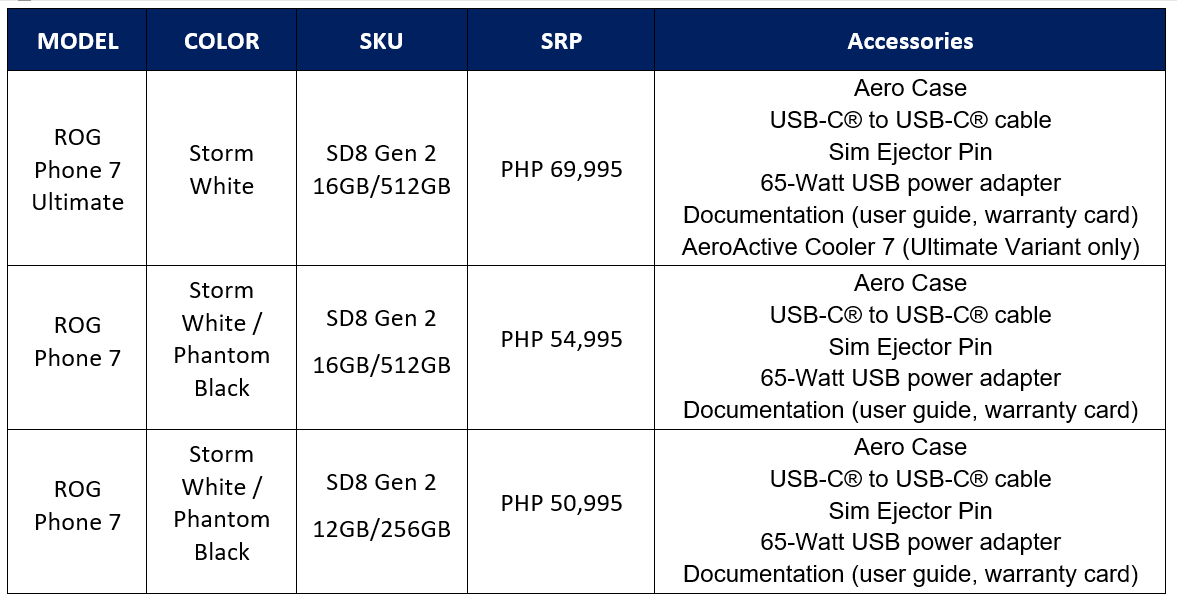1177x605 pixels.
Task: Click the PHP 69,995 price cell
Action: pyautogui.click(x=561, y=169)
